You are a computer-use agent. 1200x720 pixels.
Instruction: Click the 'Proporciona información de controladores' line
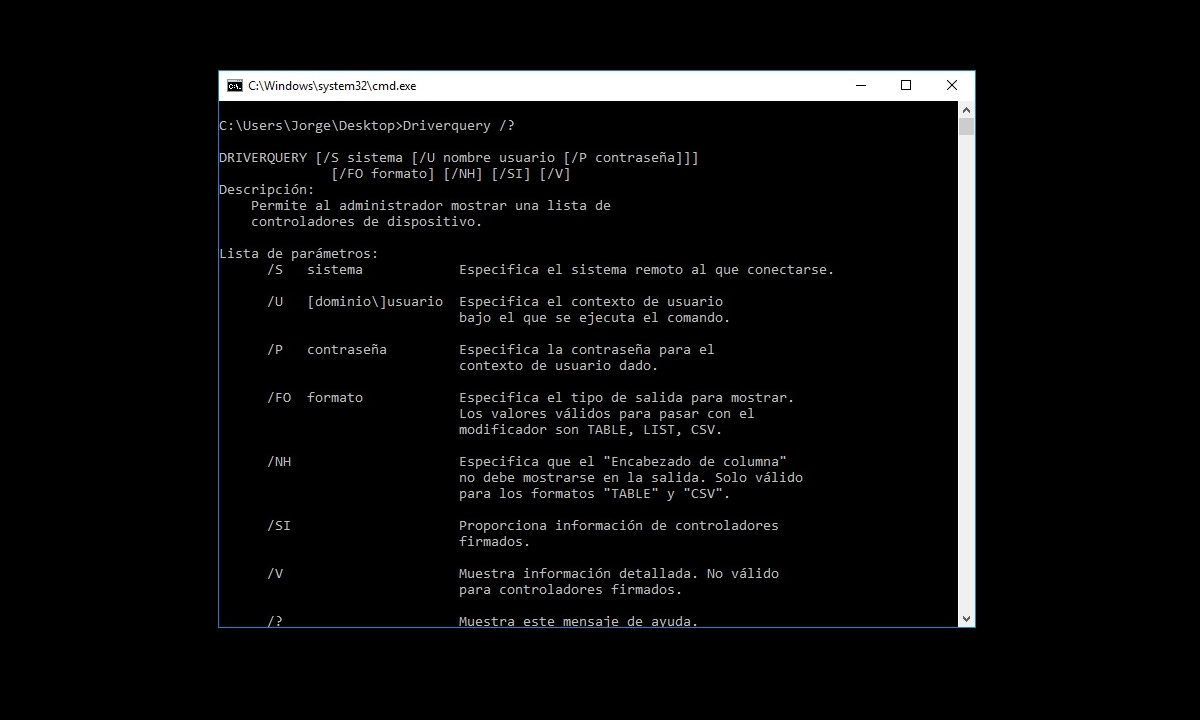coord(619,526)
